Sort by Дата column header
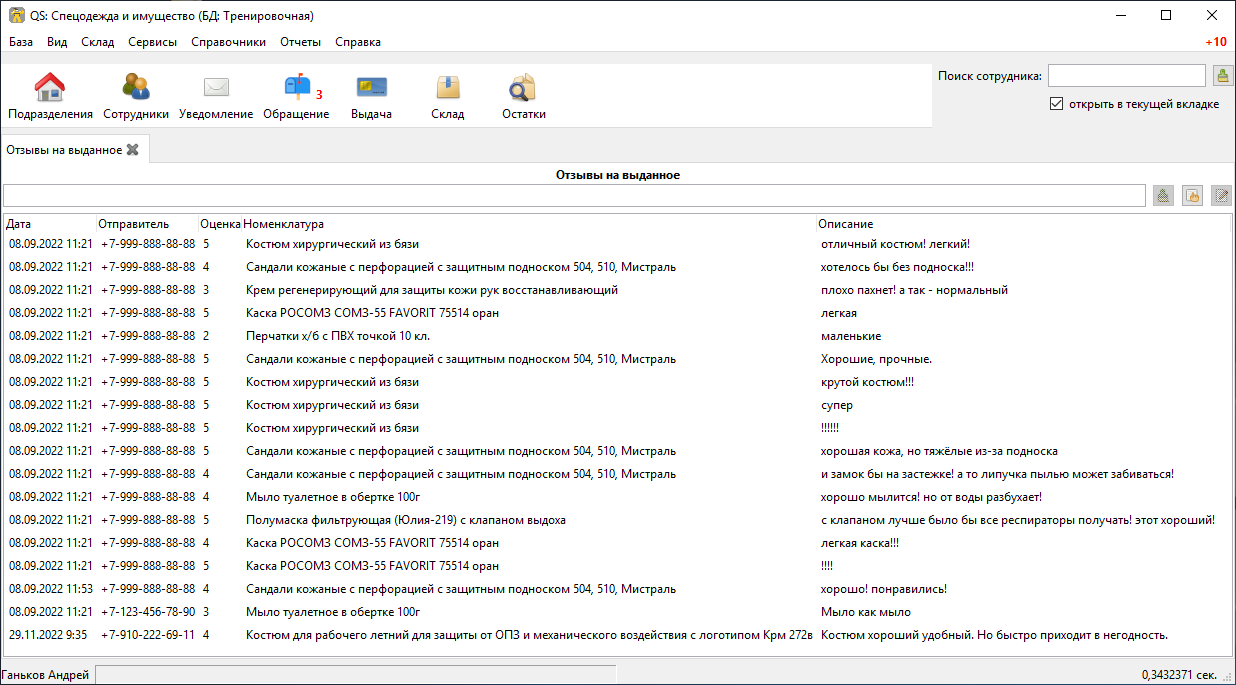This screenshot has width=1236, height=685. tap(50, 224)
